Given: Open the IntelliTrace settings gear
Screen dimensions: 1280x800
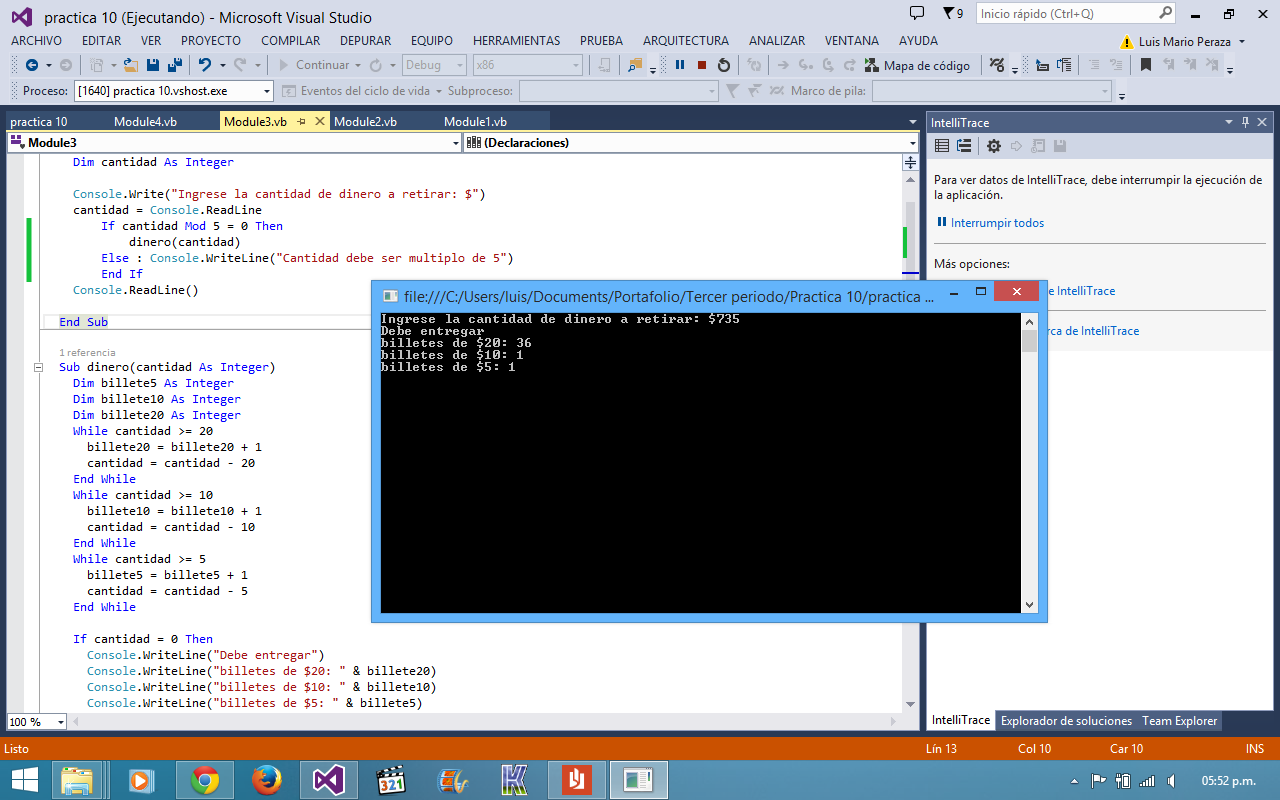Looking at the screenshot, I should (993, 146).
